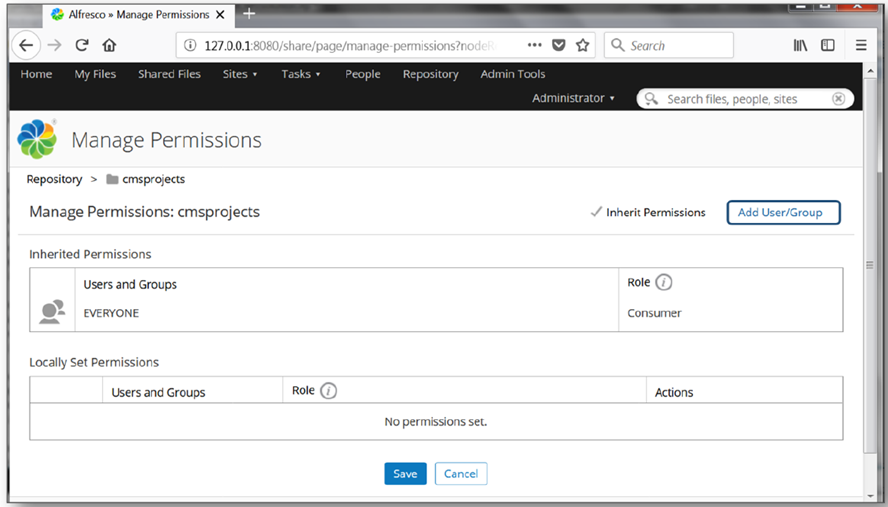Toggle the Inherit Permissions option
888x507 pixels.
(x=648, y=212)
